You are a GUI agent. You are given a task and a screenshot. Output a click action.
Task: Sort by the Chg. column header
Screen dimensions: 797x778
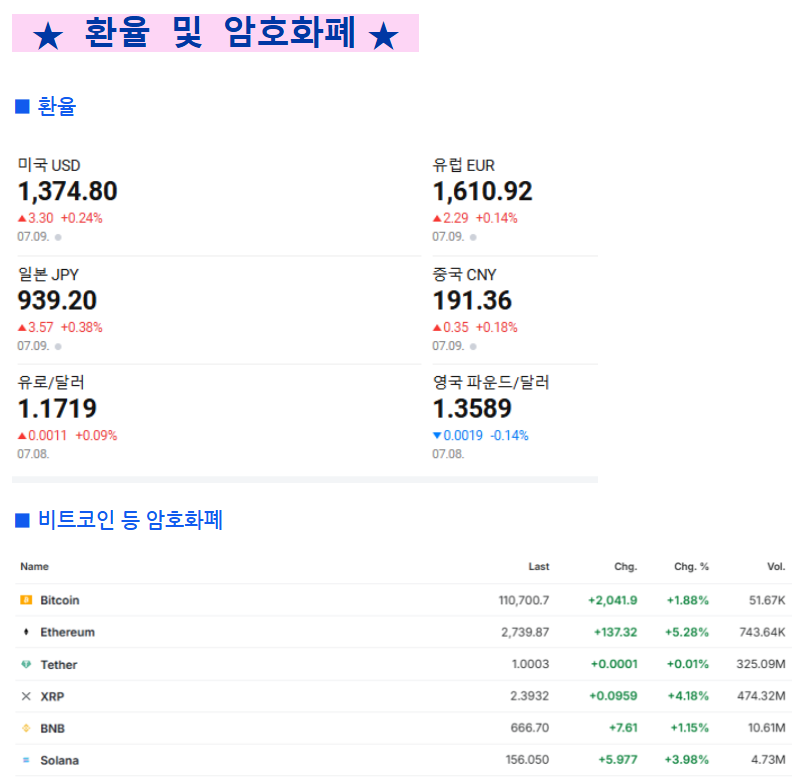626,567
